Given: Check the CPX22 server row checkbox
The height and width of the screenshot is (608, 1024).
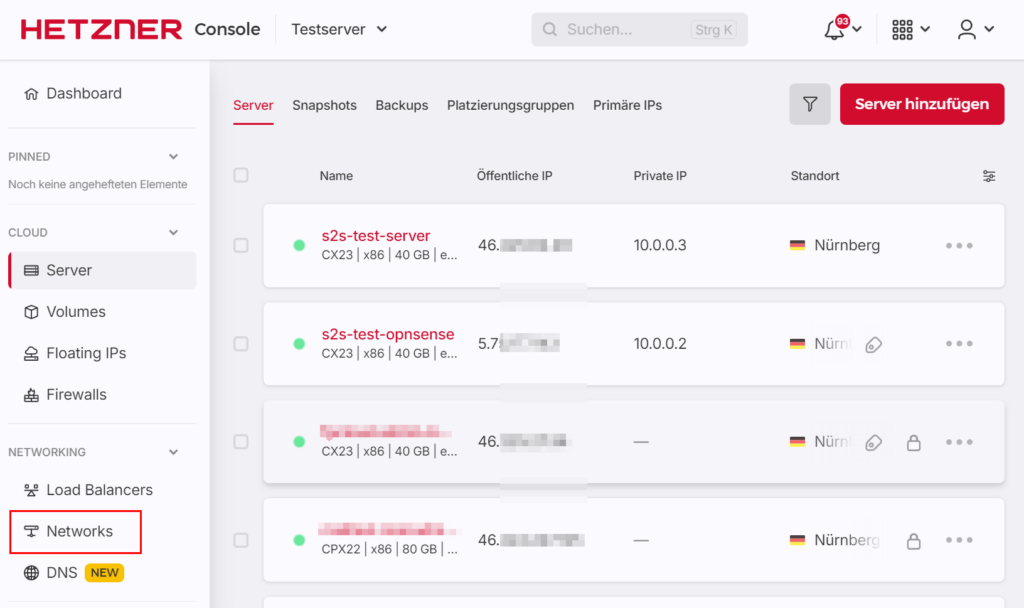Looking at the screenshot, I should coord(241,540).
